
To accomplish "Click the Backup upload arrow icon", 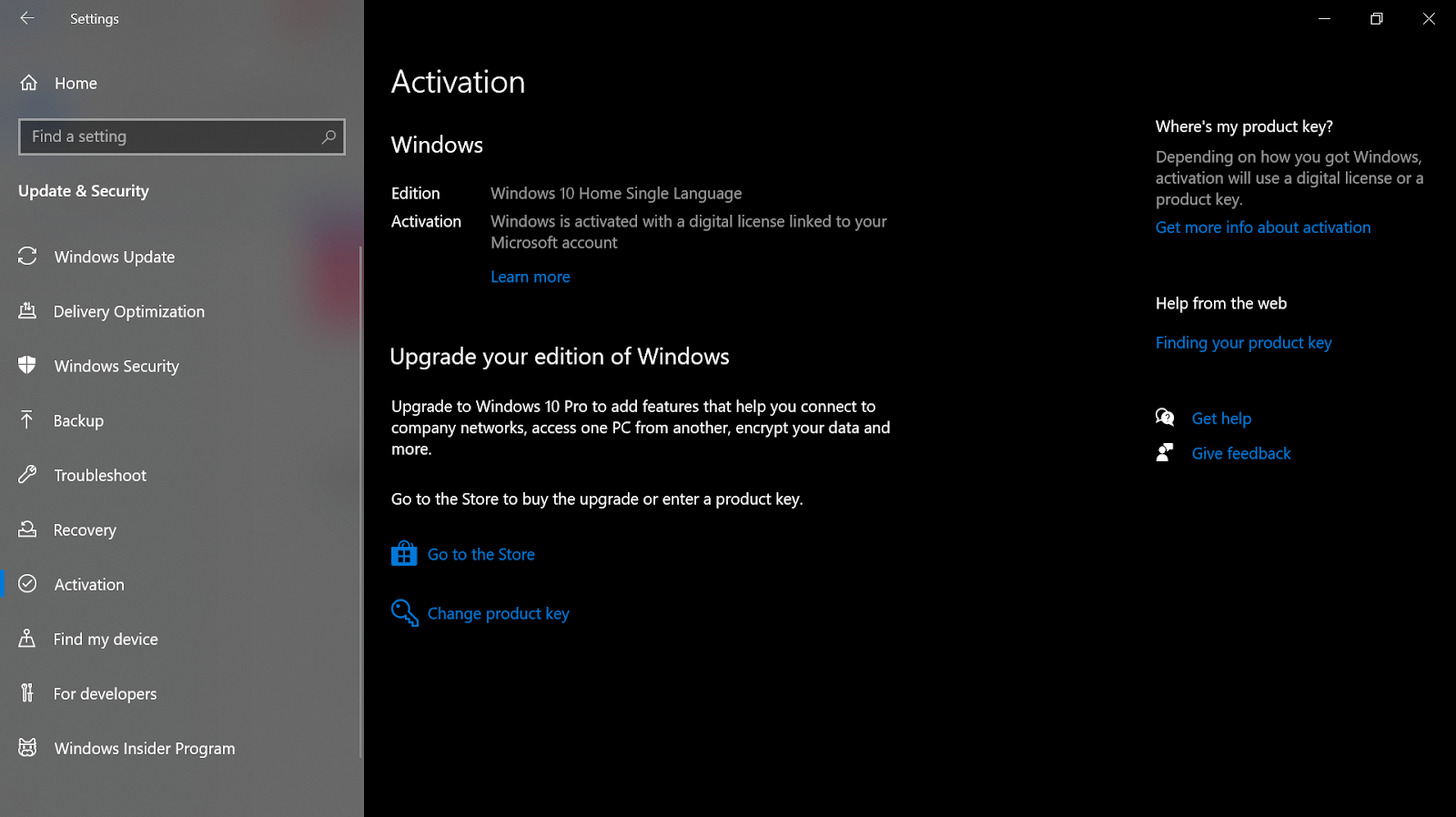I will tap(27, 419).
